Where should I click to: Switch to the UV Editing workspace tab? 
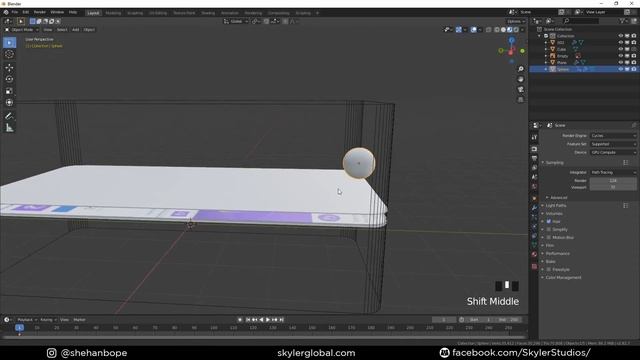[x=158, y=13]
